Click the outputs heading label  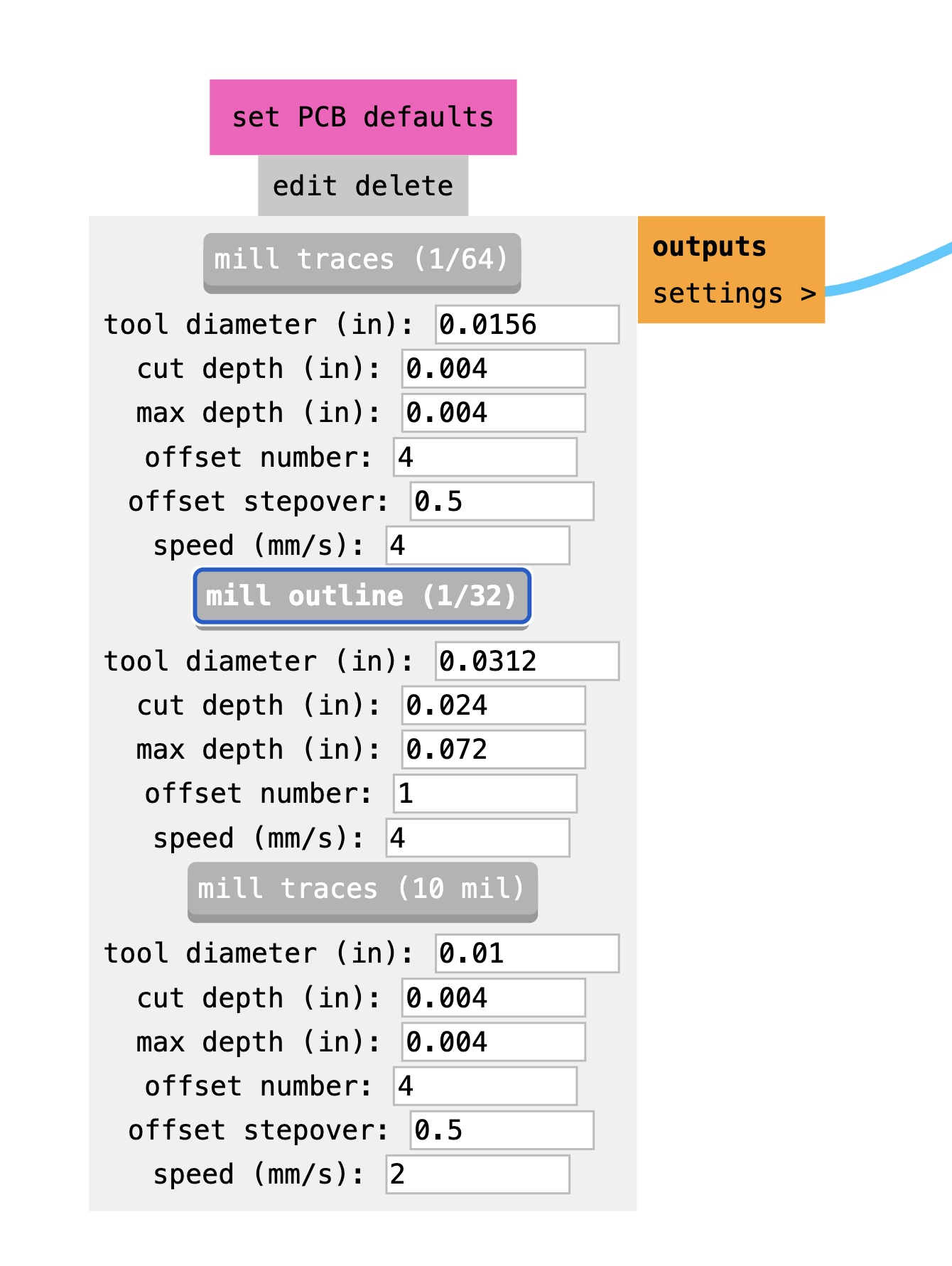[x=709, y=247]
